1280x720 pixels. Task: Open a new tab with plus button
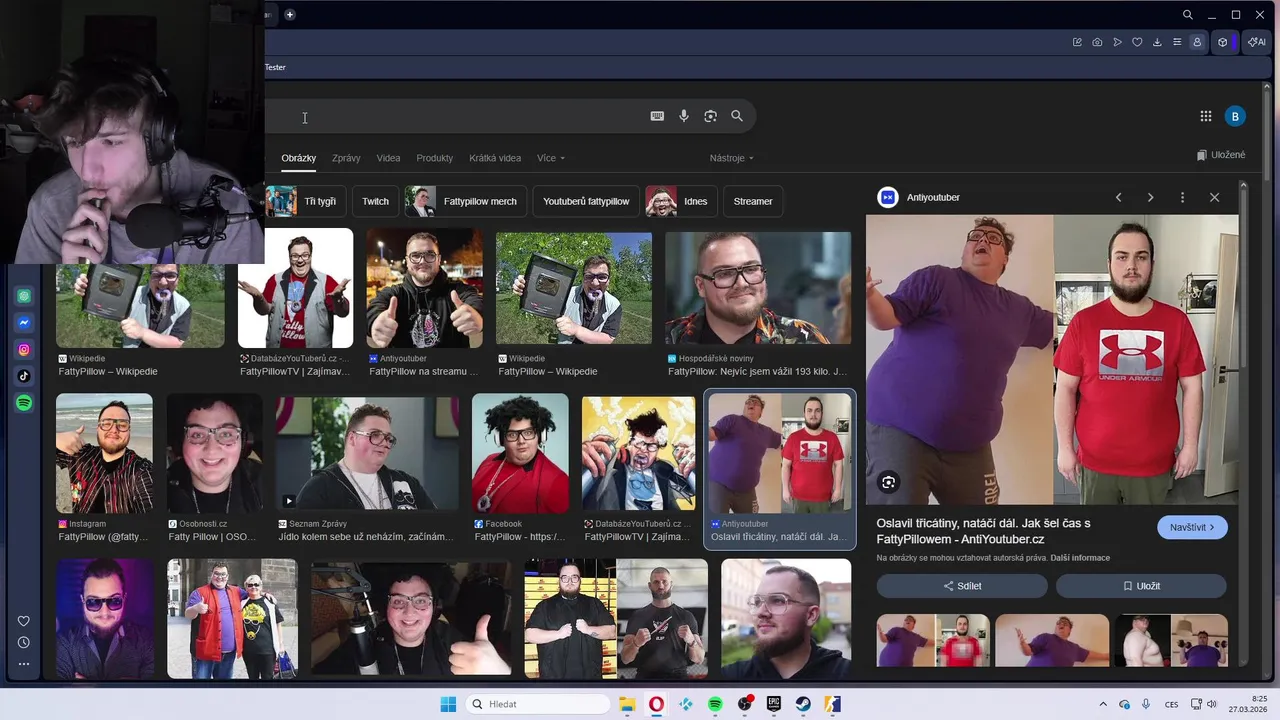(290, 15)
